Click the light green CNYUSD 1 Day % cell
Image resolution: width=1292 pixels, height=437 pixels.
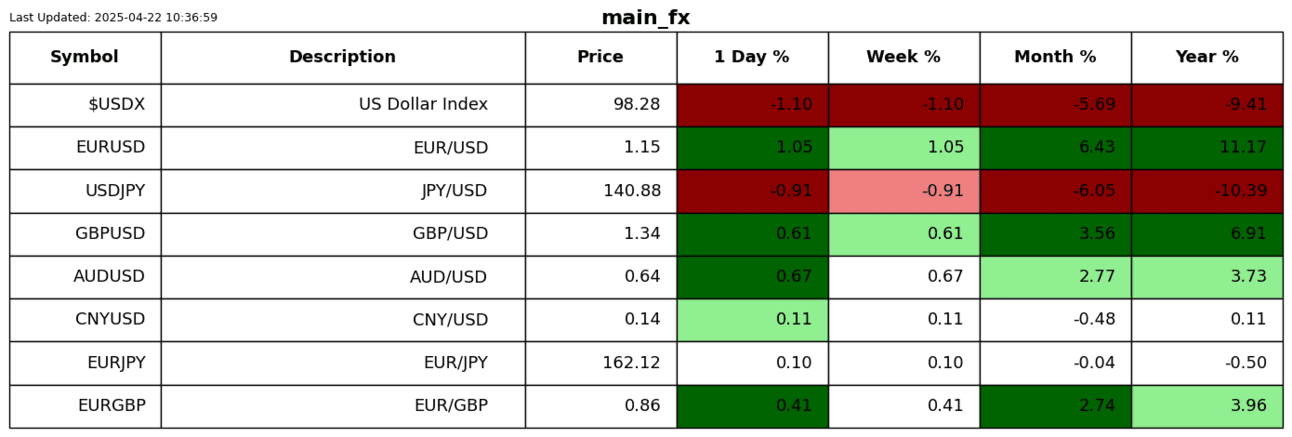[x=752, y=320]
